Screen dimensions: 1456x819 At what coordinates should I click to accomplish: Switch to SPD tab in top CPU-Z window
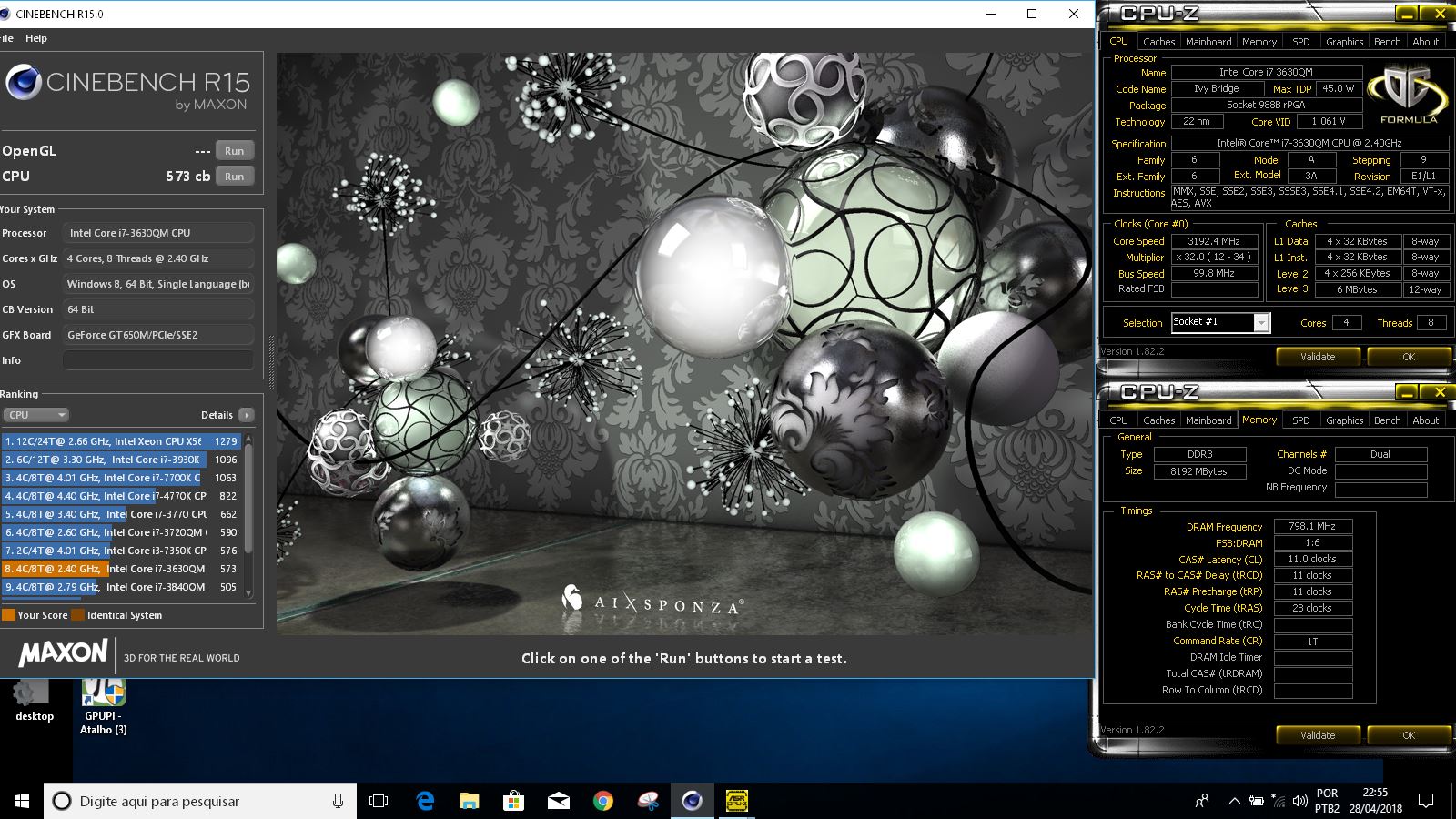coord(1301,42)
